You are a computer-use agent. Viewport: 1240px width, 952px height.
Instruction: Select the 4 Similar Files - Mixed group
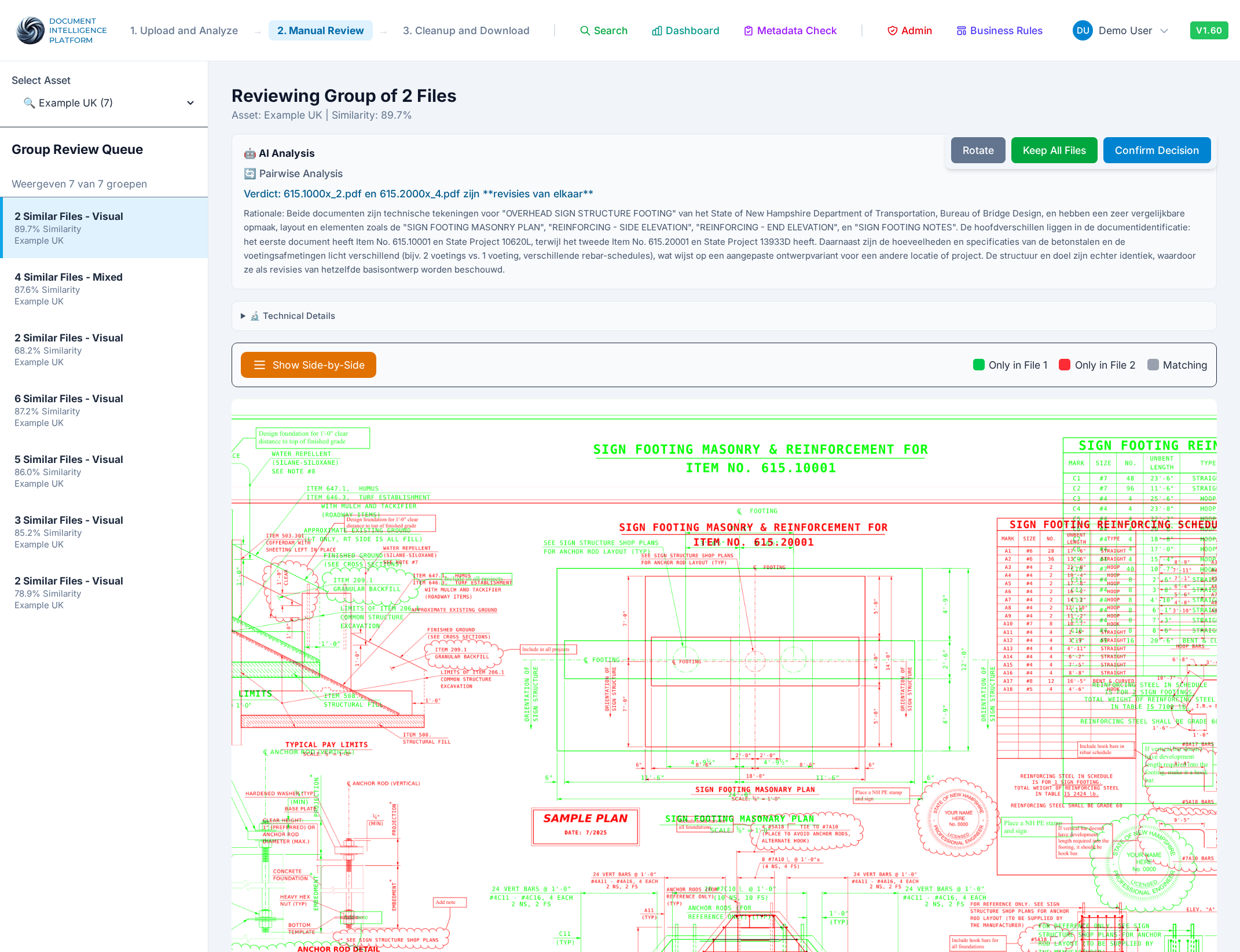104,289
